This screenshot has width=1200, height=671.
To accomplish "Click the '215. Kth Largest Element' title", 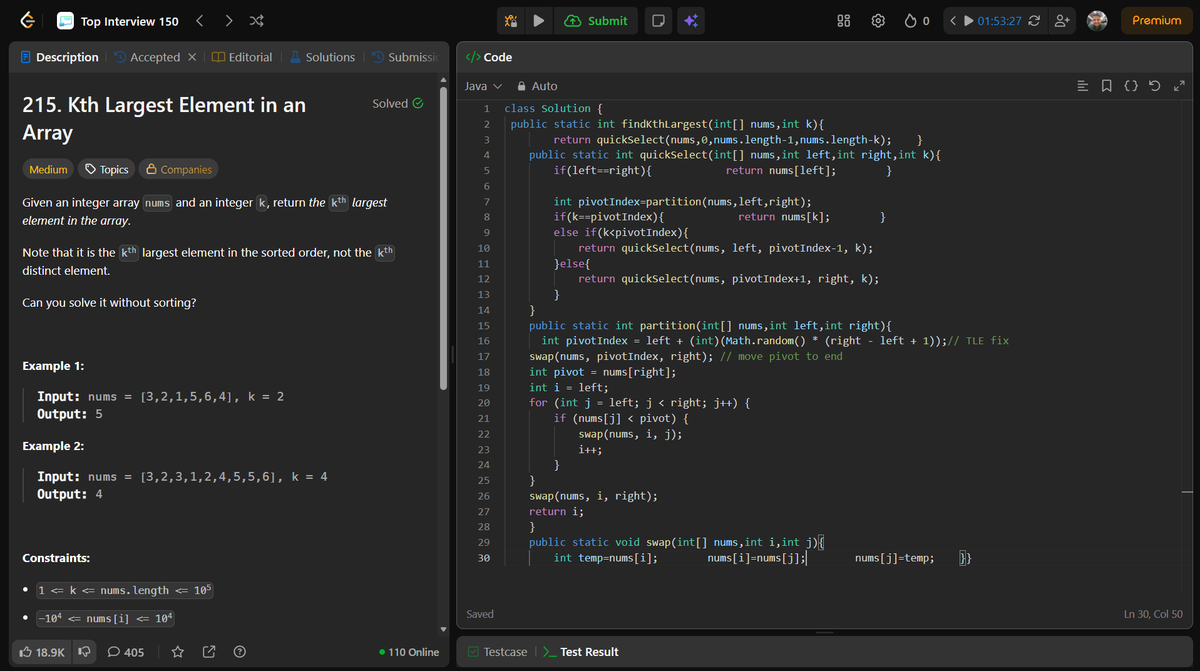I will click(164, 118).
